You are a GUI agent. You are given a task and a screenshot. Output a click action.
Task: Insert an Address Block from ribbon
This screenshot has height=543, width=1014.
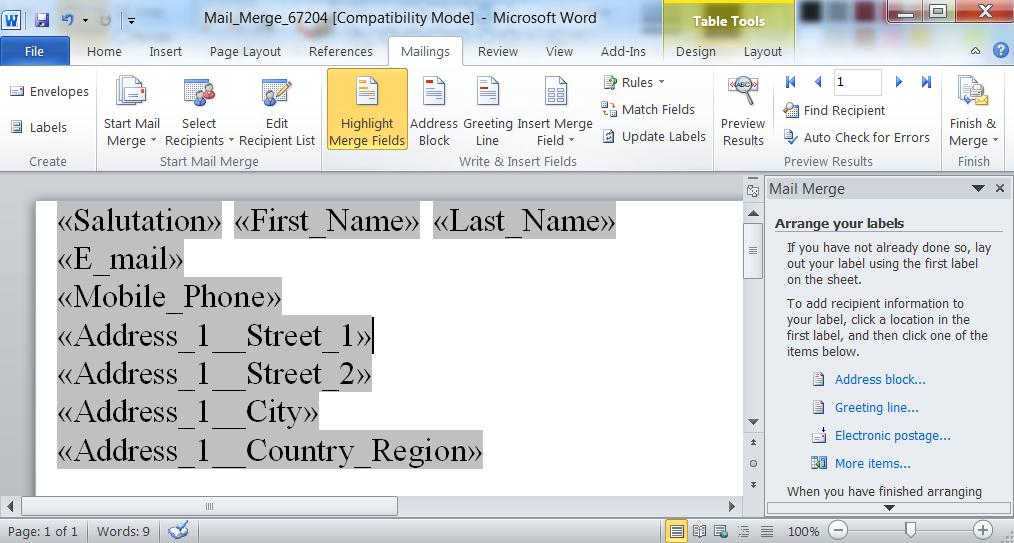click(434, 110)
